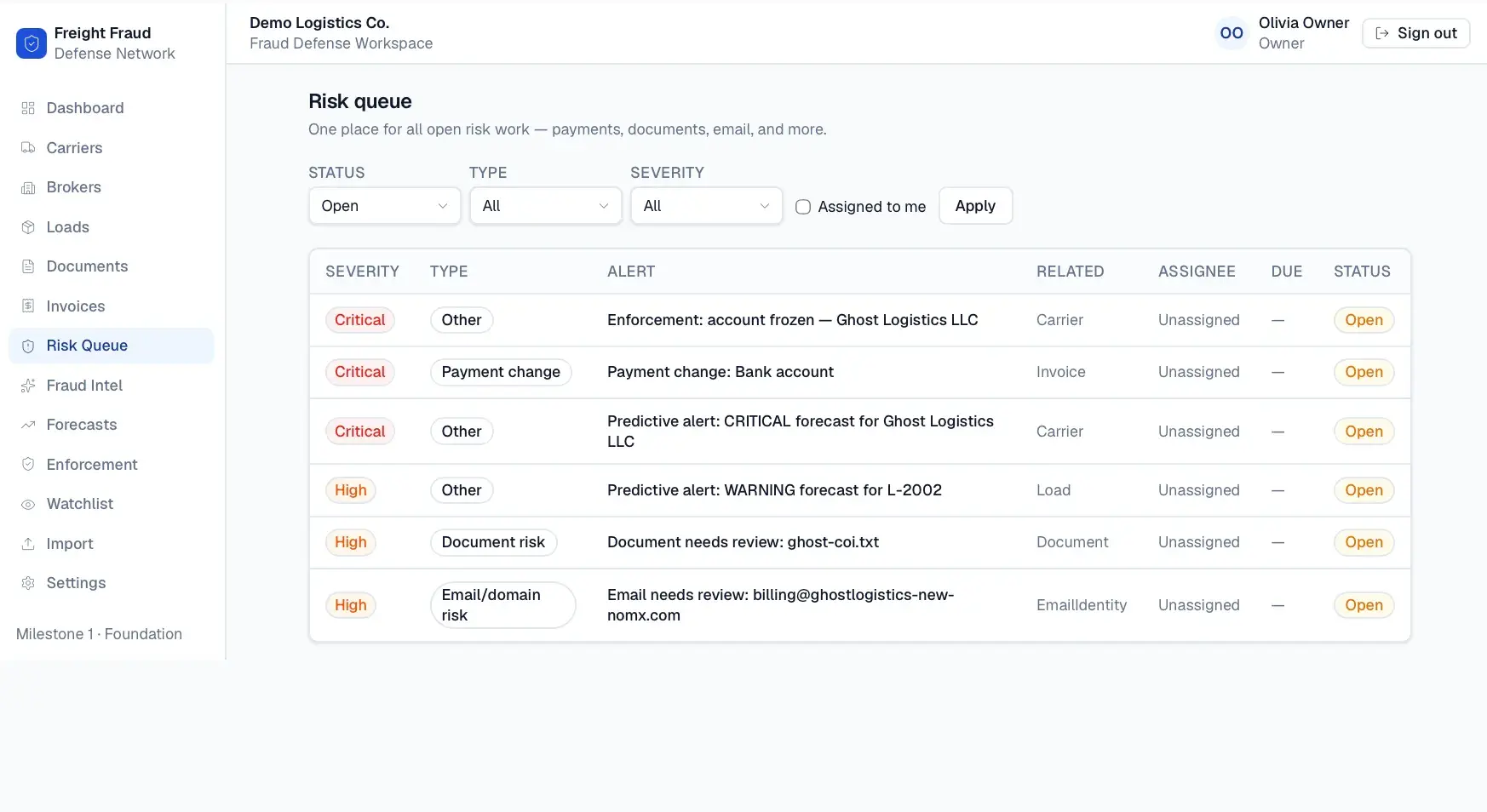The width and height of the screenshot is (1487, 812).
Task: Select Risk Queue in the sidebar
Action: click(x=112, y=346)
